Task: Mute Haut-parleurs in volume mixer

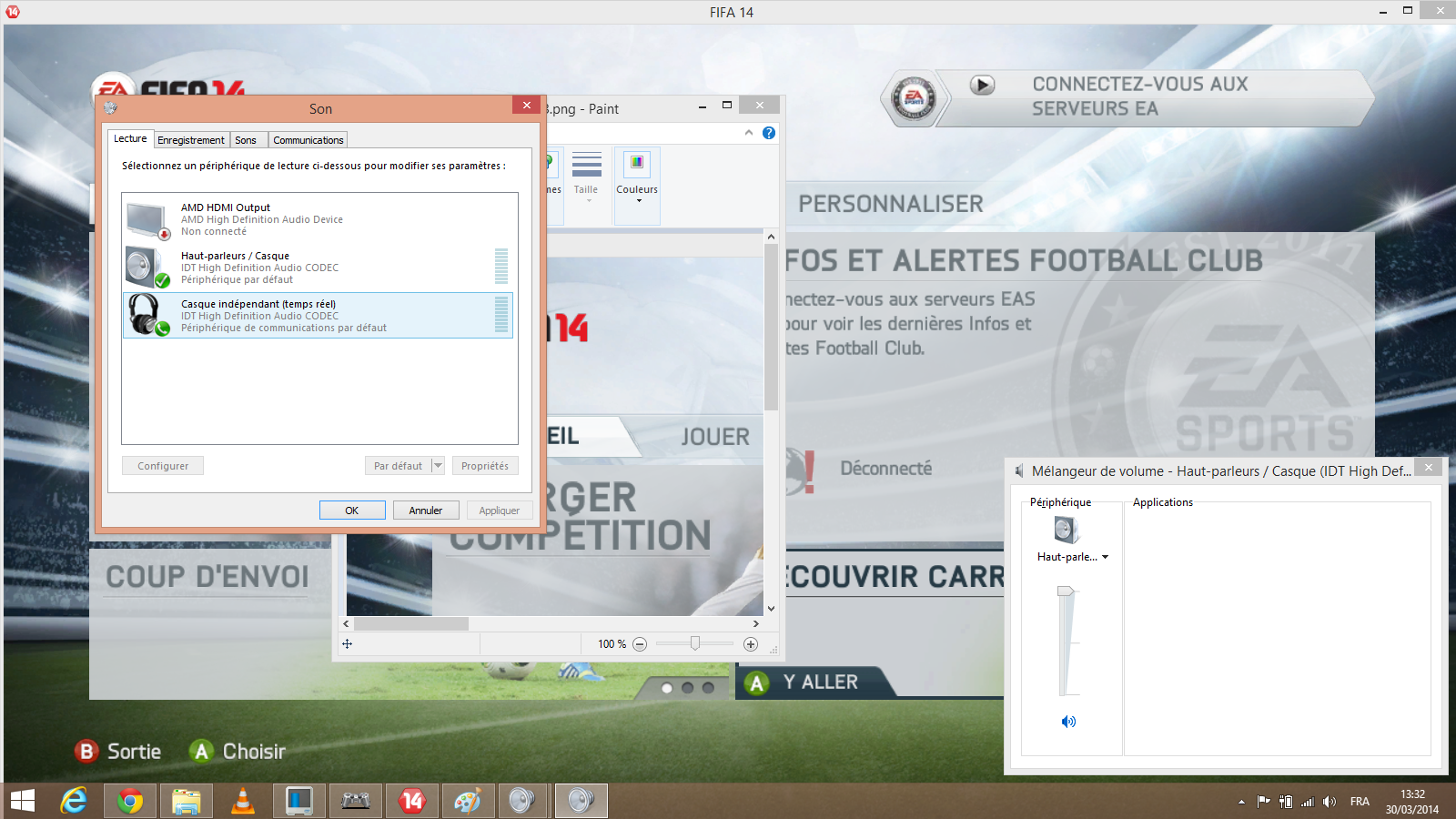Action: click(x=1068, y=722)
